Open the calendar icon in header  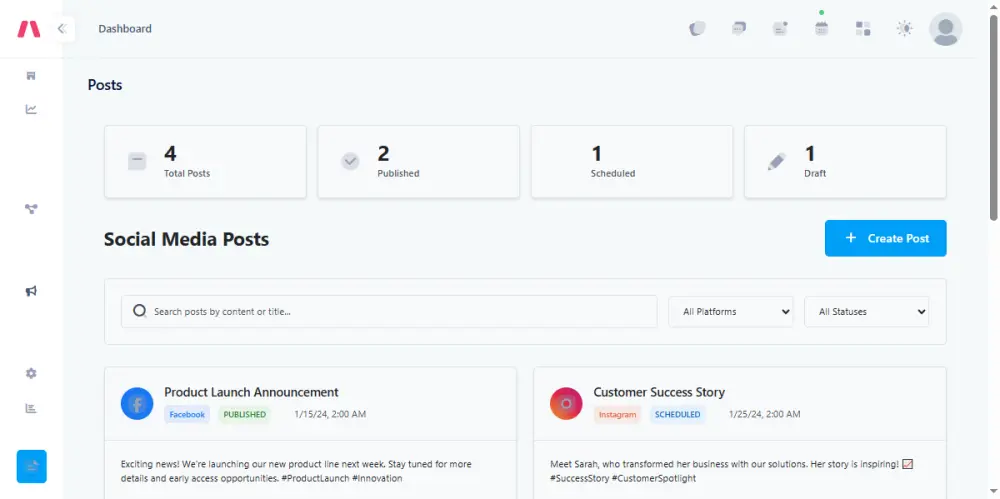point(821,29)
